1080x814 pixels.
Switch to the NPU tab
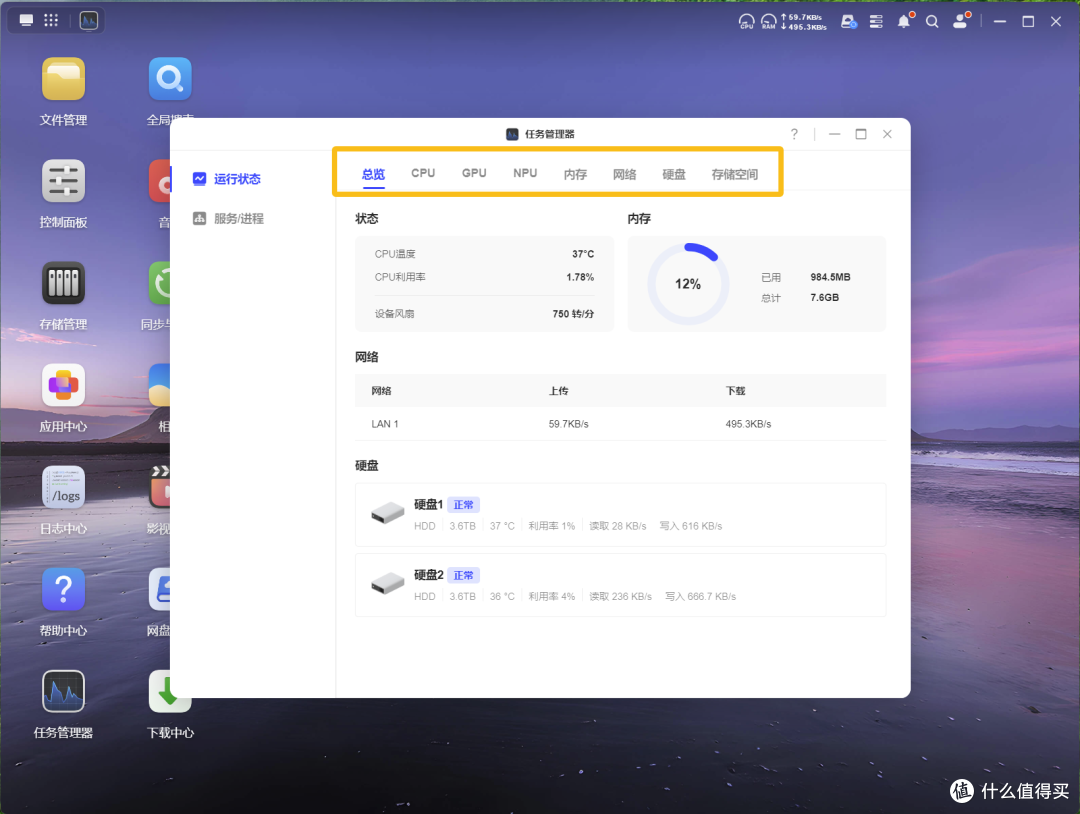pos(525,174)
